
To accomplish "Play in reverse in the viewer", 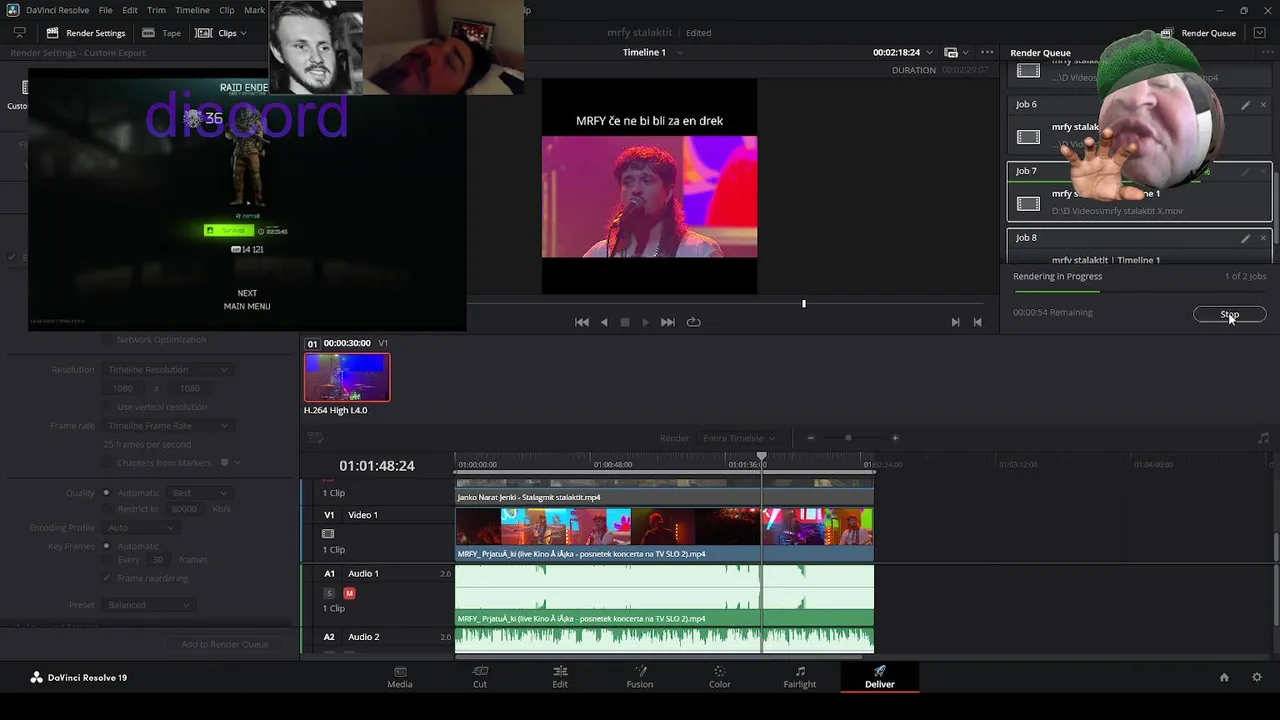I will (x=604, y=322).
